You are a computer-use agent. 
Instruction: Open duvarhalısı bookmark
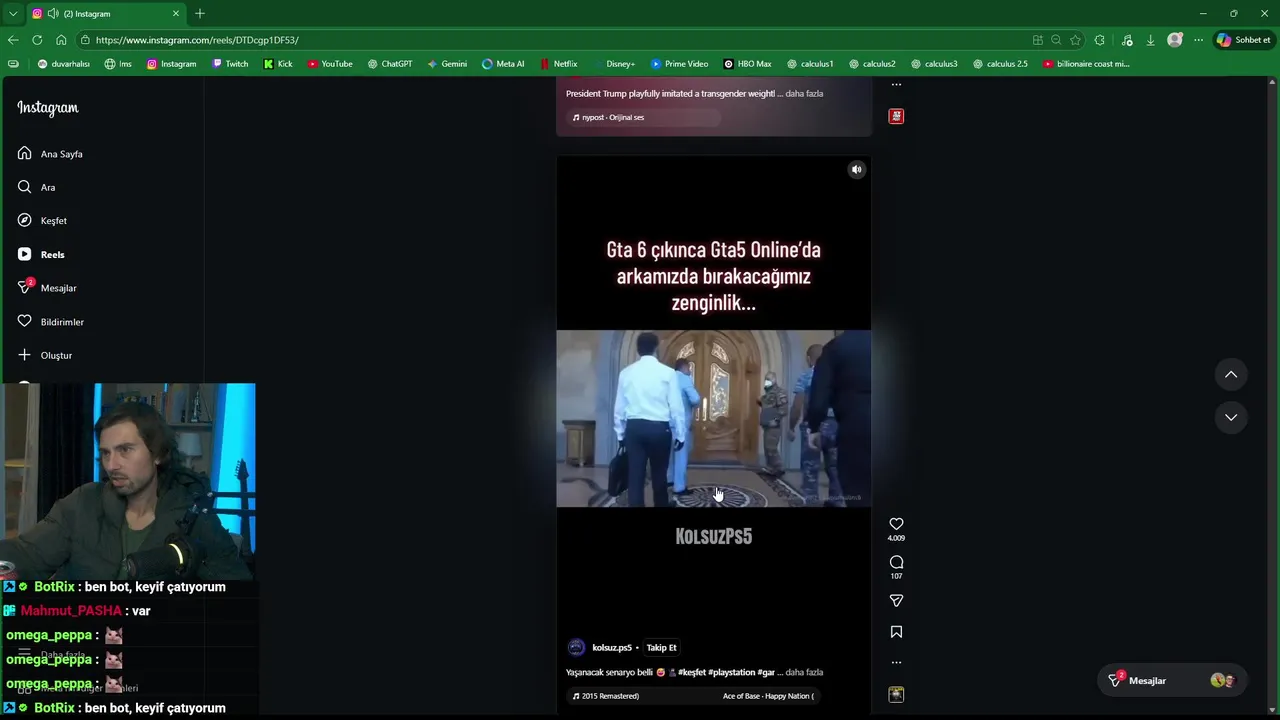[x=63, y=64]
